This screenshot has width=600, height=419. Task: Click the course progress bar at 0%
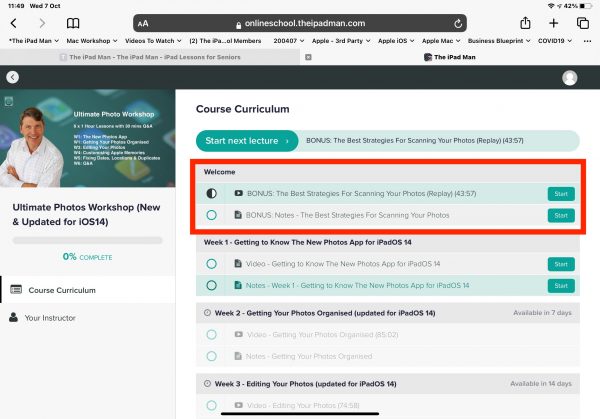click(87, 240)
